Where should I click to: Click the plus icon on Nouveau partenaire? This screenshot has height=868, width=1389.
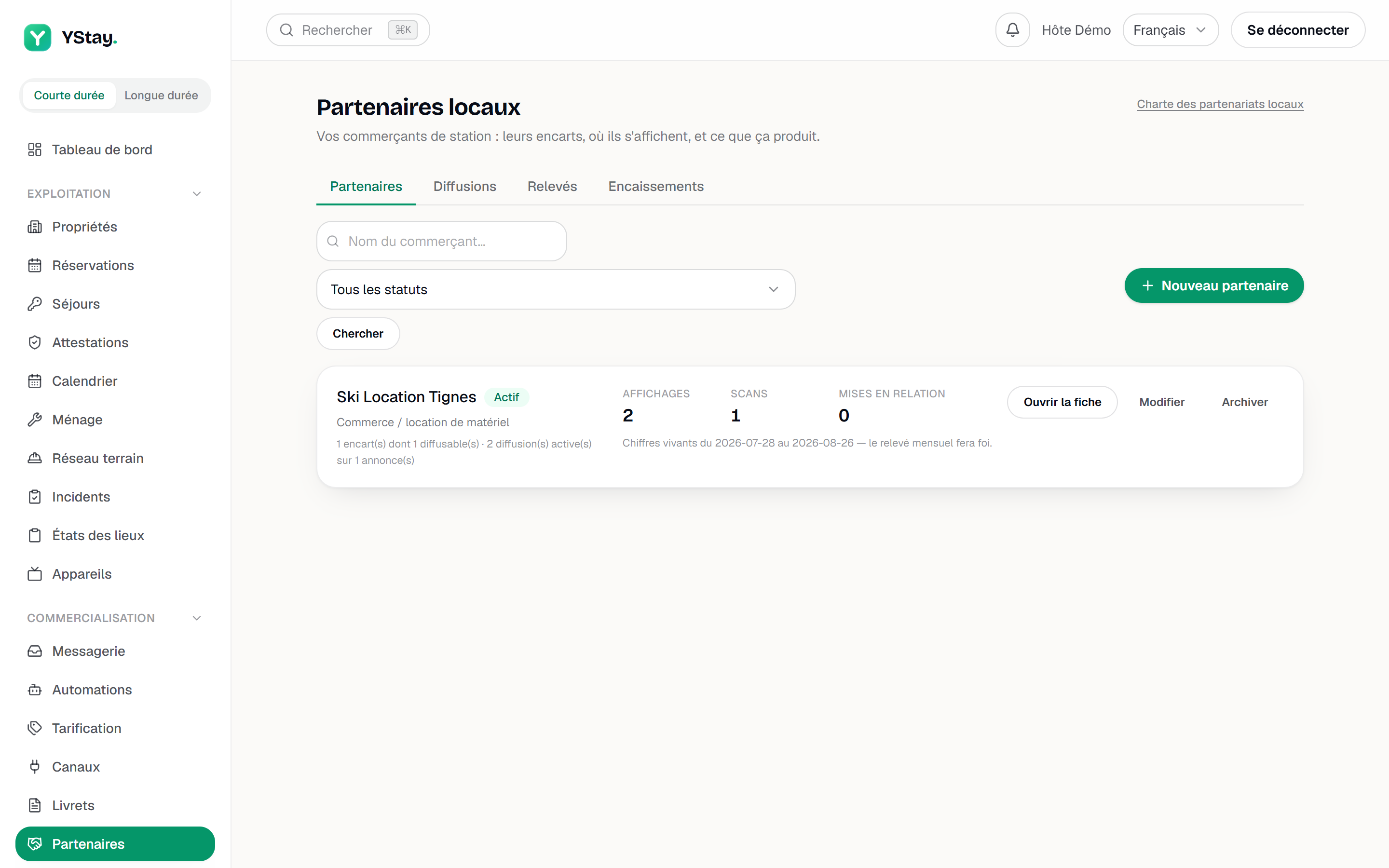tap(1147, 285)
